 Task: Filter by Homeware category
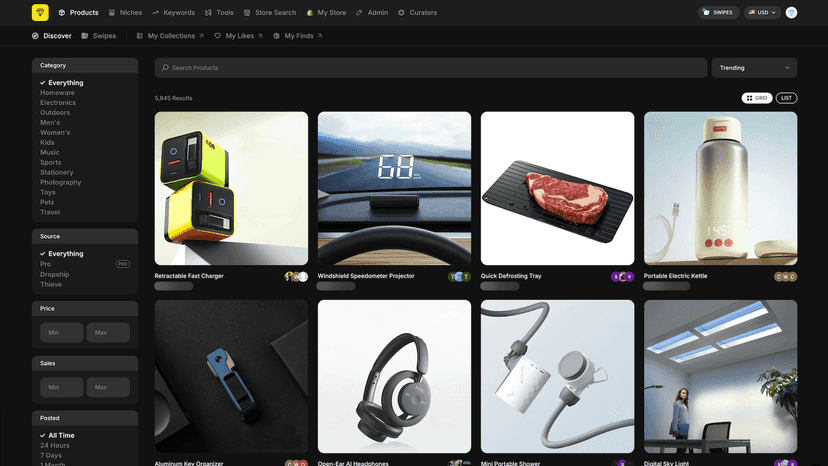58,92
